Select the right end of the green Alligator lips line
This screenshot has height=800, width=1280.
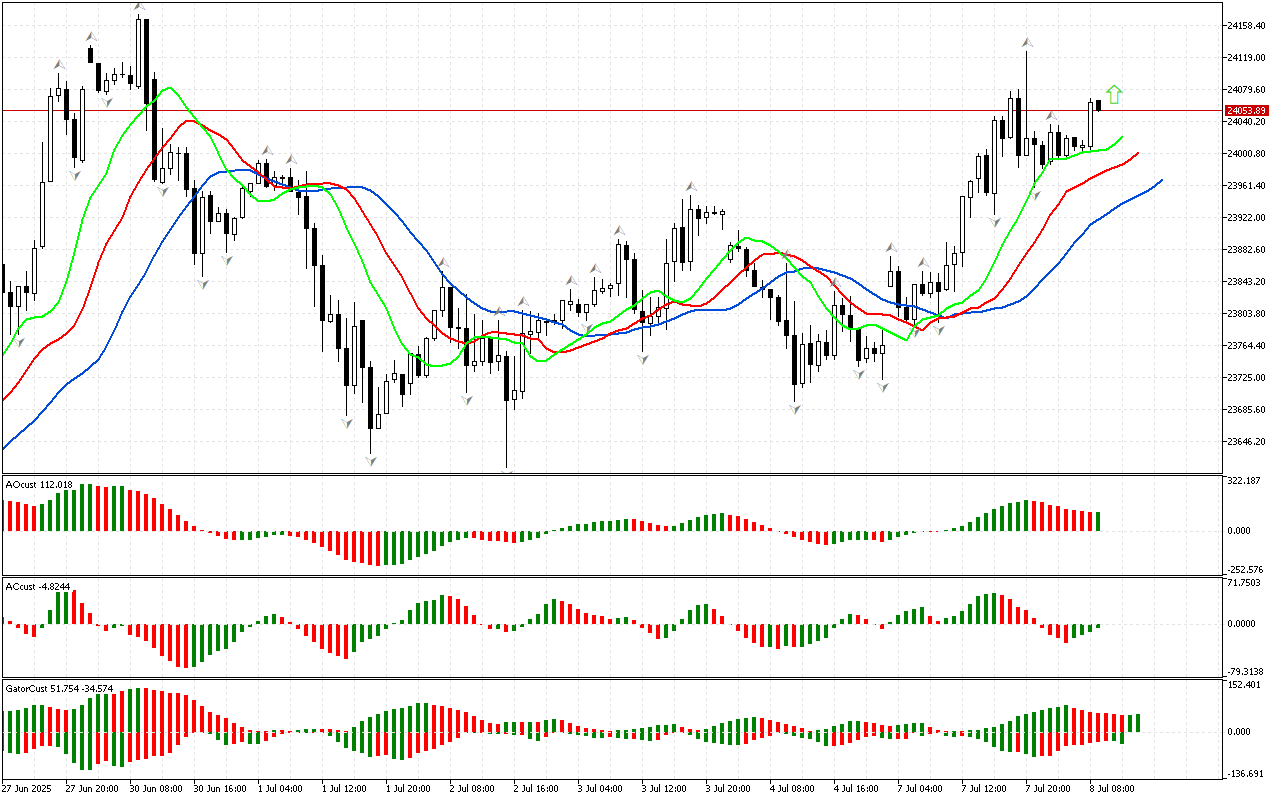pyautogui.click(x=1122, y=137)
